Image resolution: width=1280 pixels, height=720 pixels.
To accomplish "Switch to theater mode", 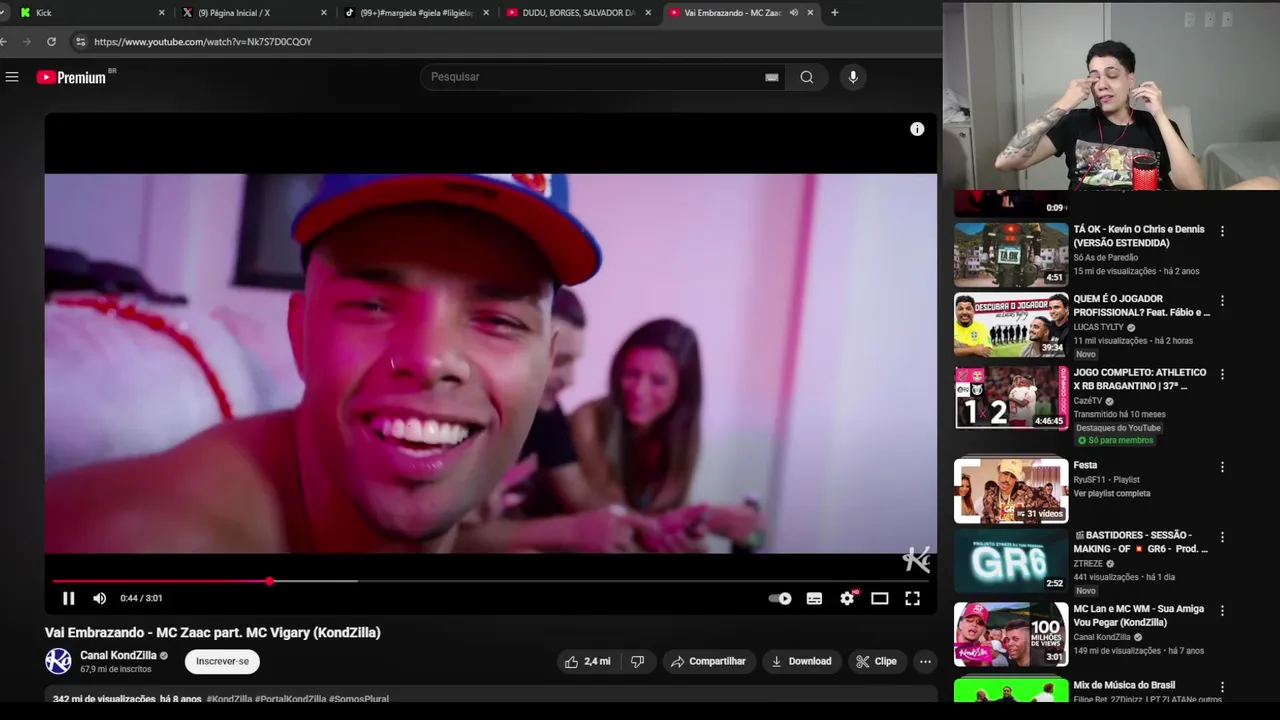I will [x=880, y=598].
